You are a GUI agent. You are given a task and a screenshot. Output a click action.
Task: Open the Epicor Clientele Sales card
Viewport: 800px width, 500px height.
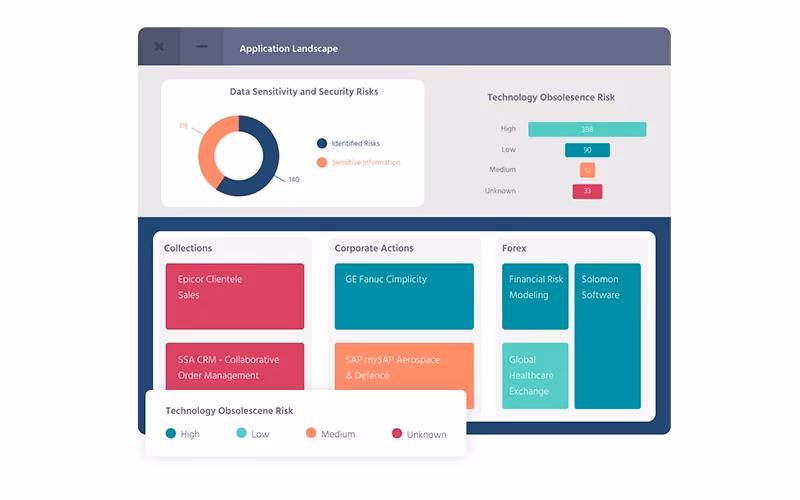pos(235,296)
